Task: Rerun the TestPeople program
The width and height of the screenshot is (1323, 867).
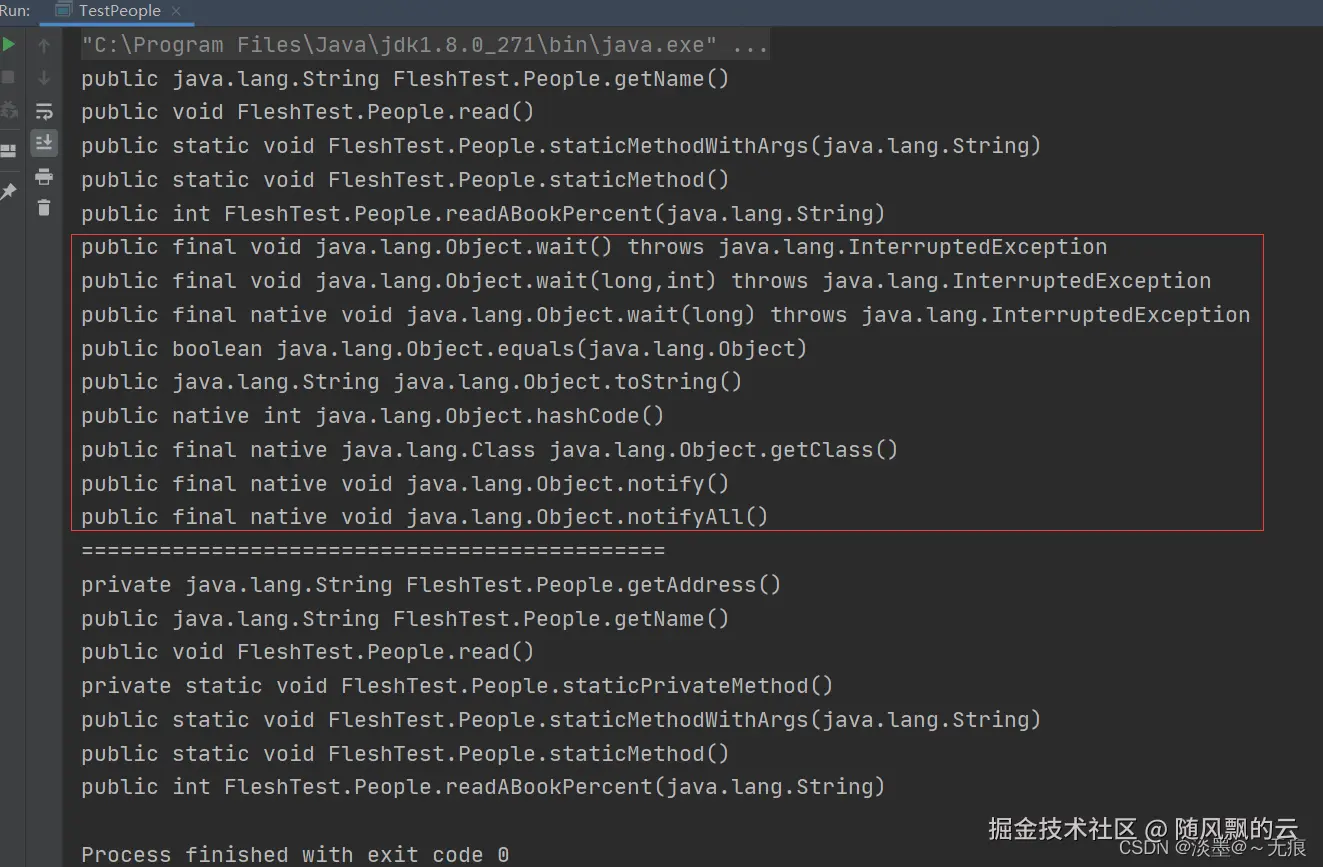Action: 9,45
